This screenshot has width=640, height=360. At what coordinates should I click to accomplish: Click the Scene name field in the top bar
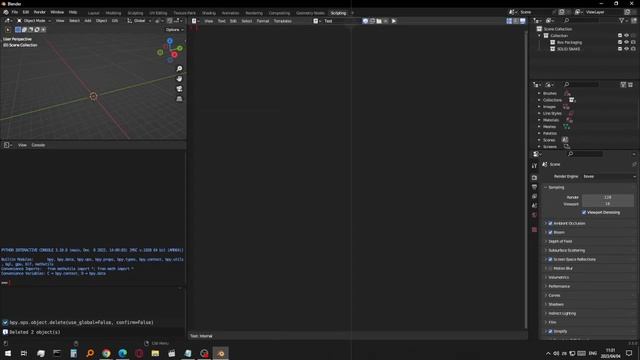pos(534,12)
